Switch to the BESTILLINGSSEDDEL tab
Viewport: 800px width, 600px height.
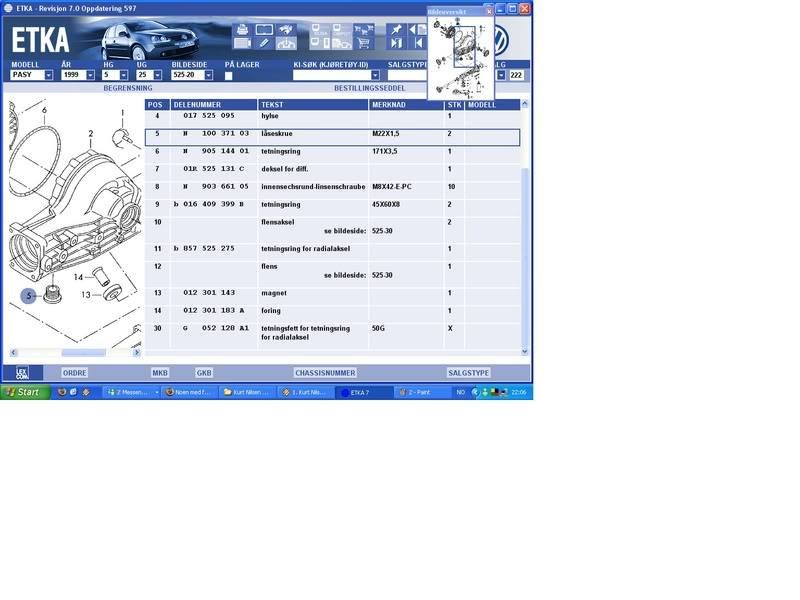click(x=369, y=88)
